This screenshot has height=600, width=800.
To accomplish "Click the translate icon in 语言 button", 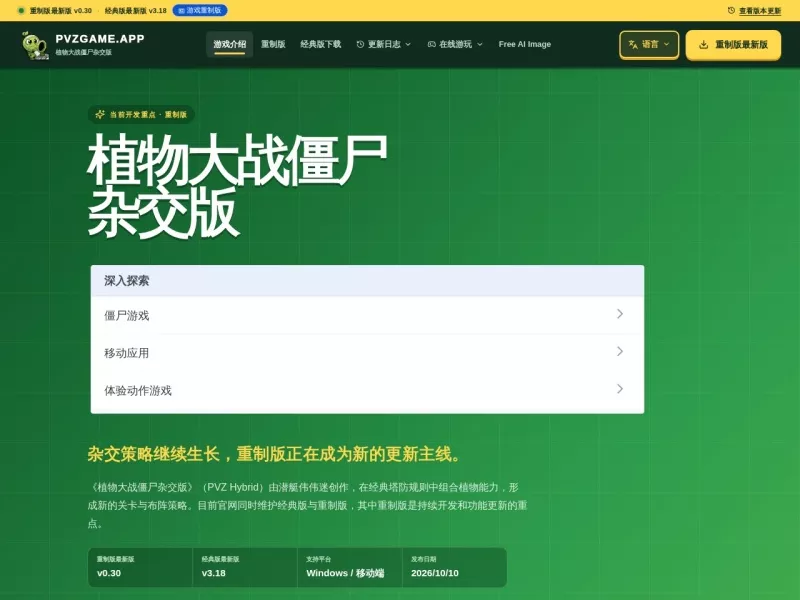I will click(633, 44).
